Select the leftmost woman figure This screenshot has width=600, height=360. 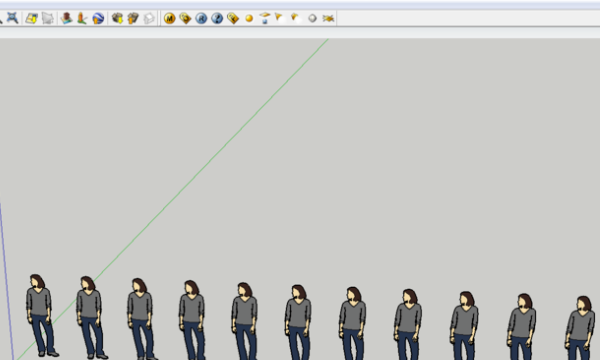[40, 315]
